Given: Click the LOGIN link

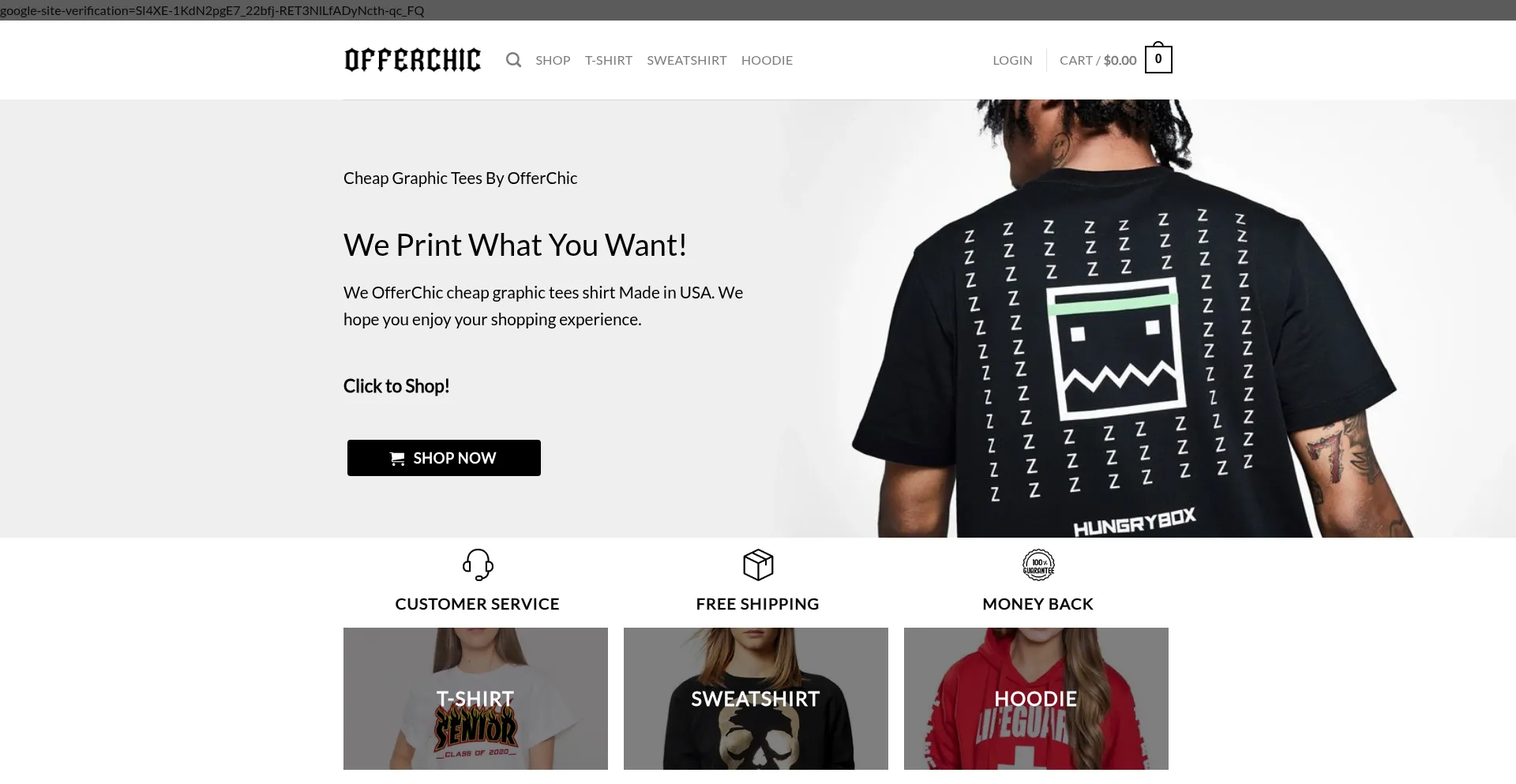Looking at the screenshot, I should pos(1012,60).
